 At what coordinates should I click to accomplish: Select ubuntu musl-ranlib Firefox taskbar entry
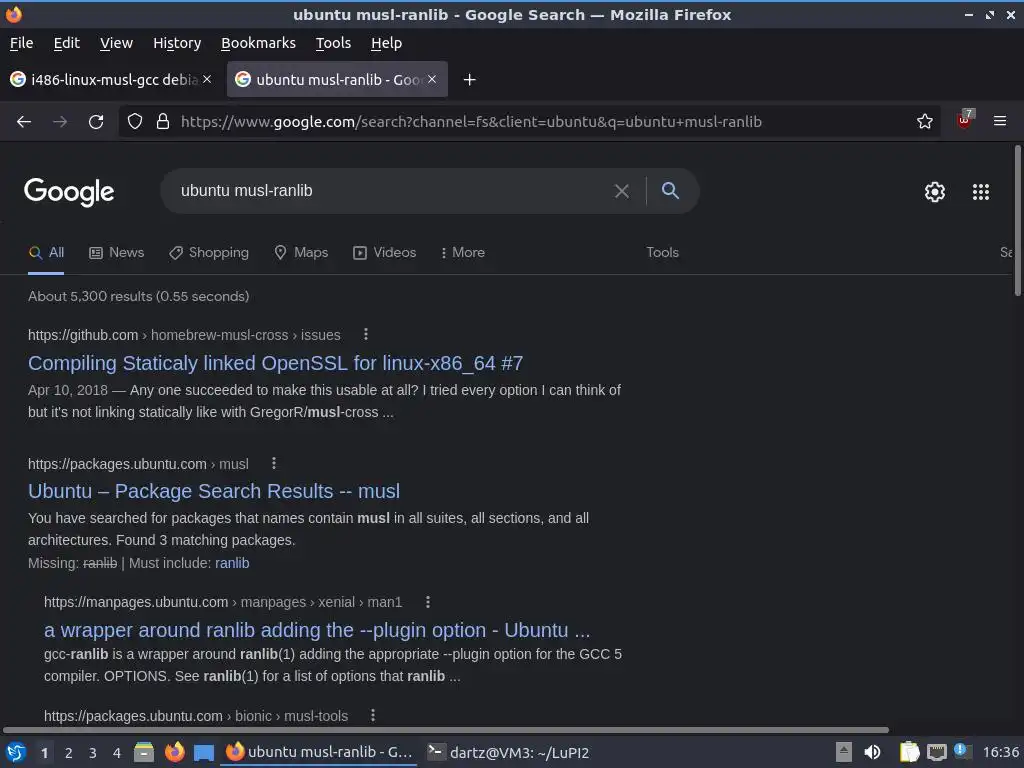click(319, 752)
